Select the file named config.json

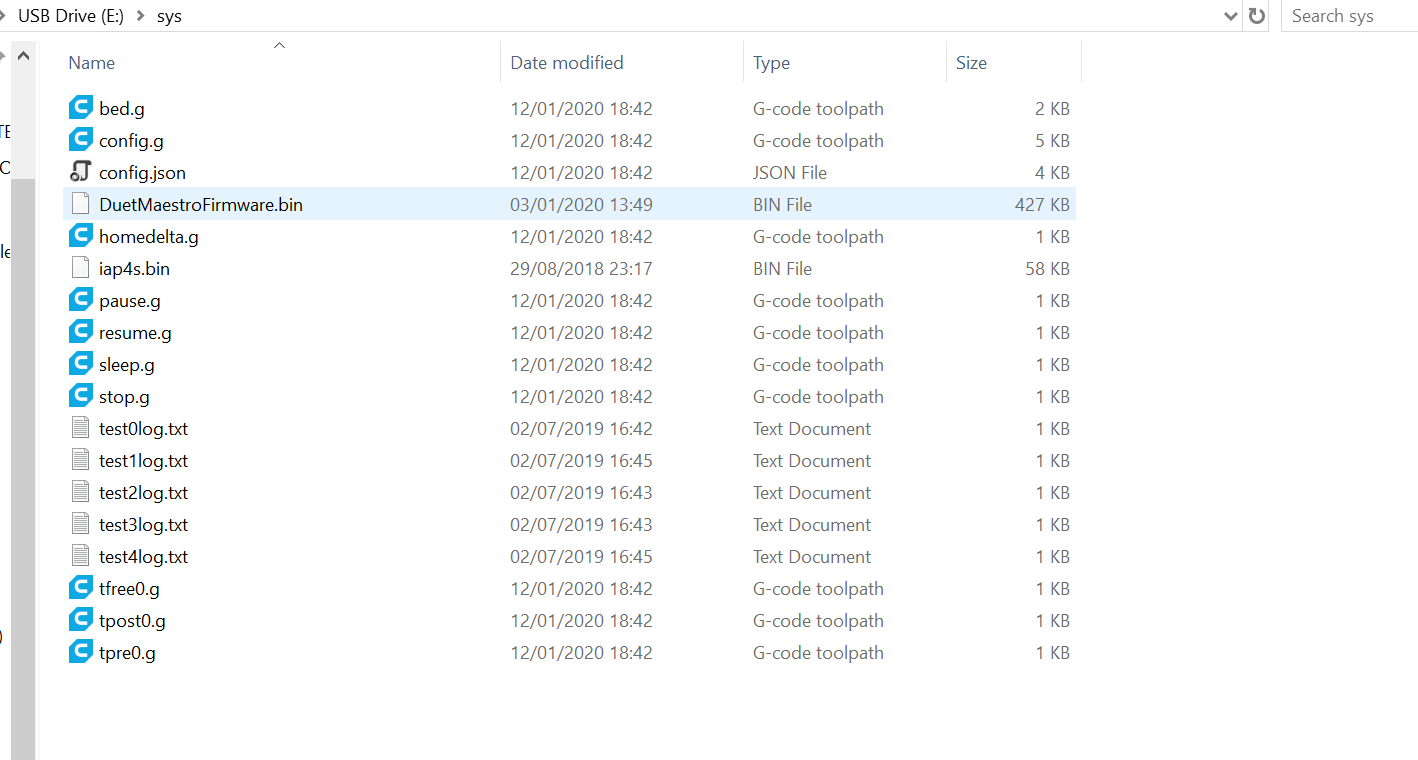point(142,172)
